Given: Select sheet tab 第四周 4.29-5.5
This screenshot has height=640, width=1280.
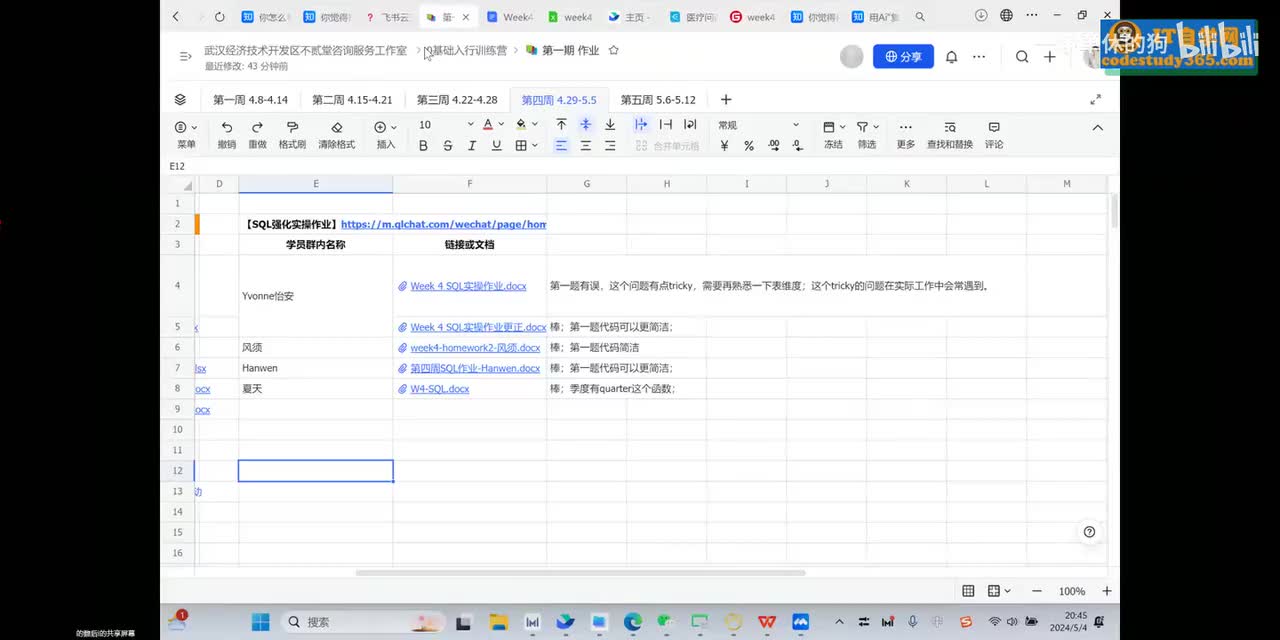Looking at the screenshot, I should (x=559, y=100).
